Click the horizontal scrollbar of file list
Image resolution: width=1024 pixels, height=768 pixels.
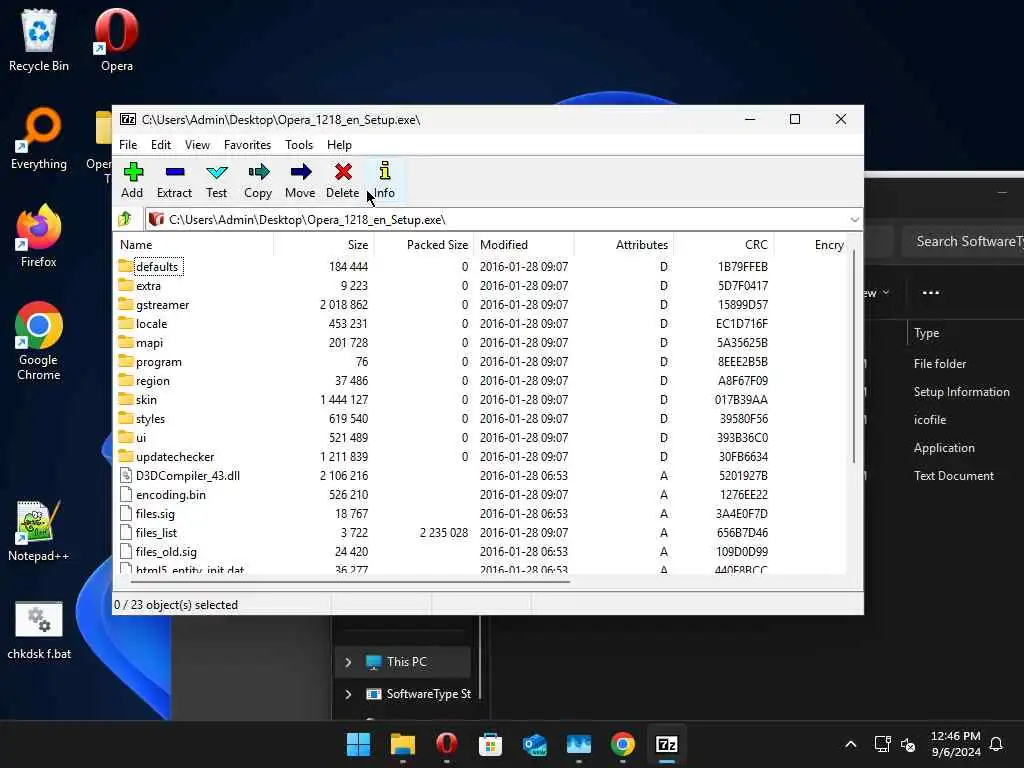[x=351, y=581]
